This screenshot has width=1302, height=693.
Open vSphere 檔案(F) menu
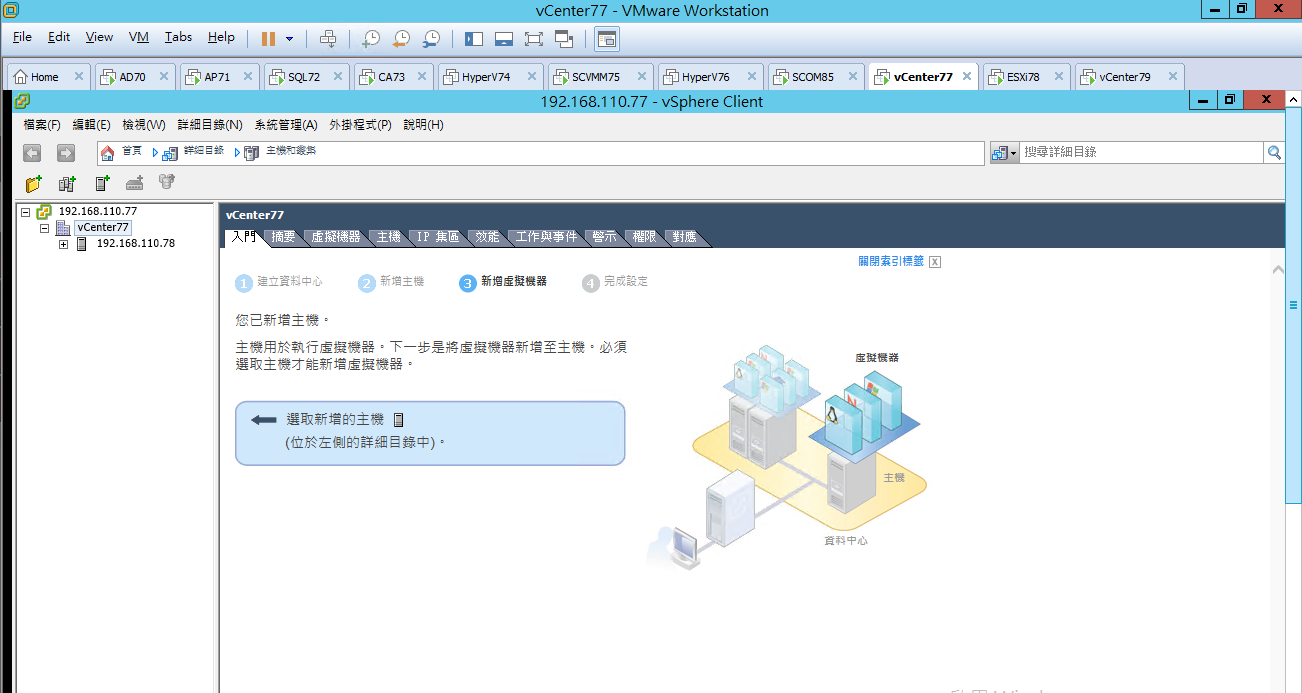click(42, 125)
